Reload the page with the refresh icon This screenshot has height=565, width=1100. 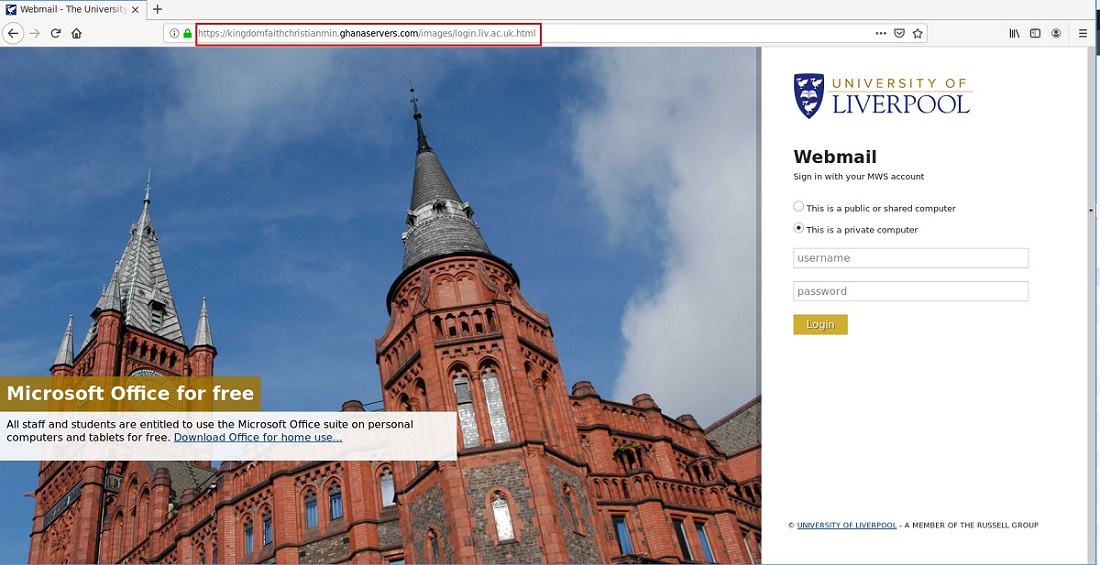click(x=55, y=33)
